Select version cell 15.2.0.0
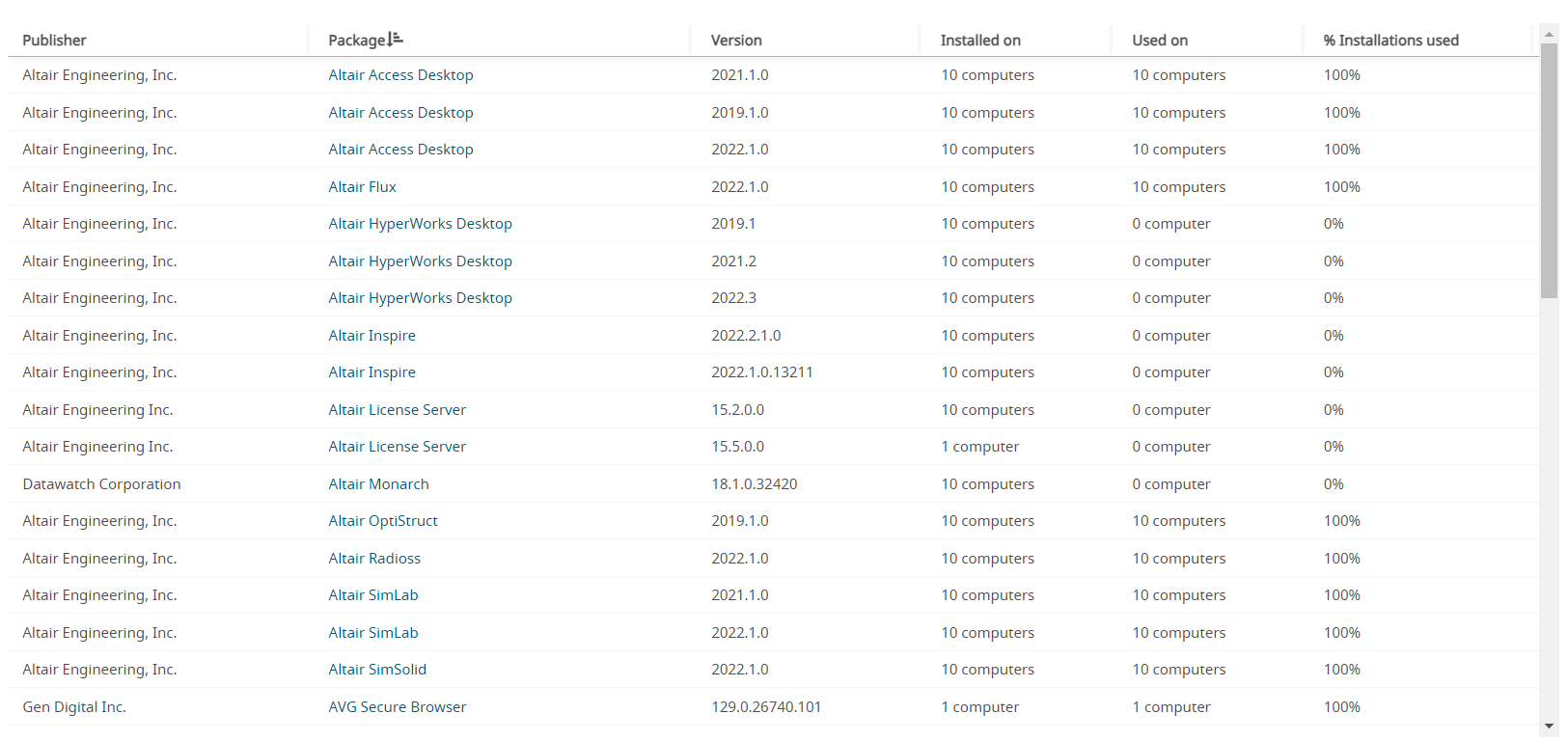 point(738,410)
